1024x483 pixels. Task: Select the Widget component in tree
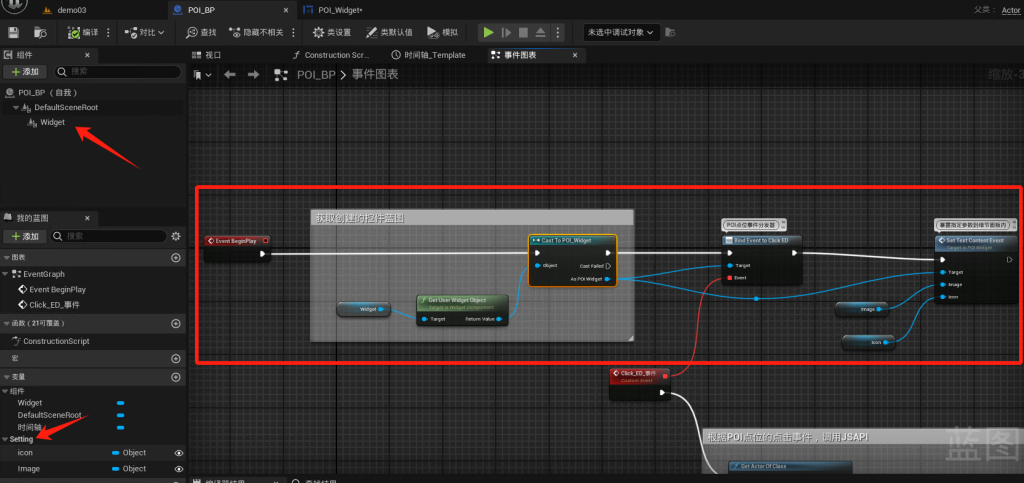[x=52, y=122]
